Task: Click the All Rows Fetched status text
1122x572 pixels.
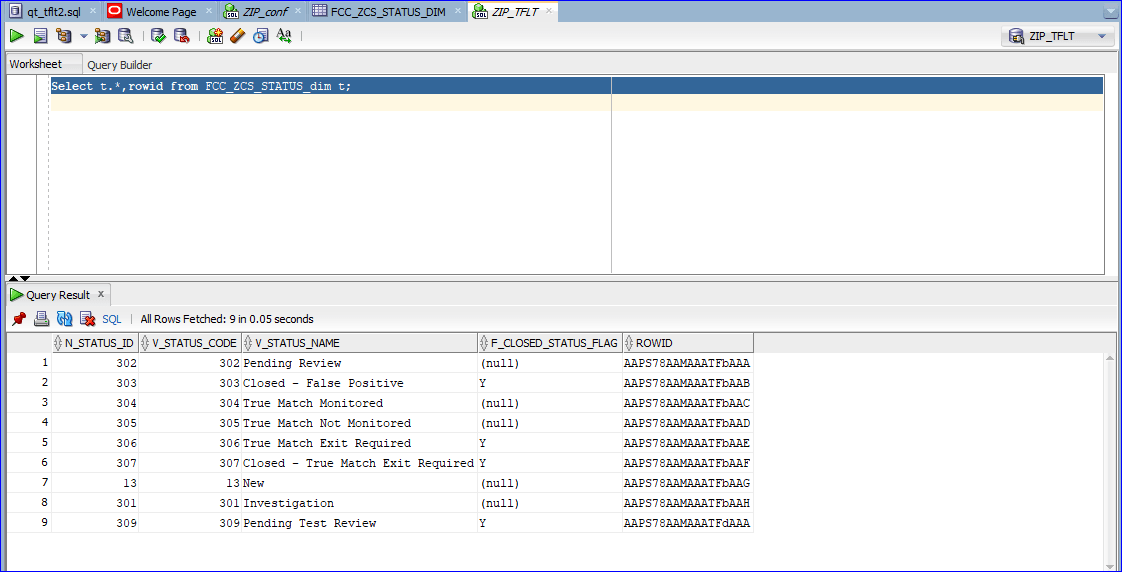Action: tap(227, 319)
